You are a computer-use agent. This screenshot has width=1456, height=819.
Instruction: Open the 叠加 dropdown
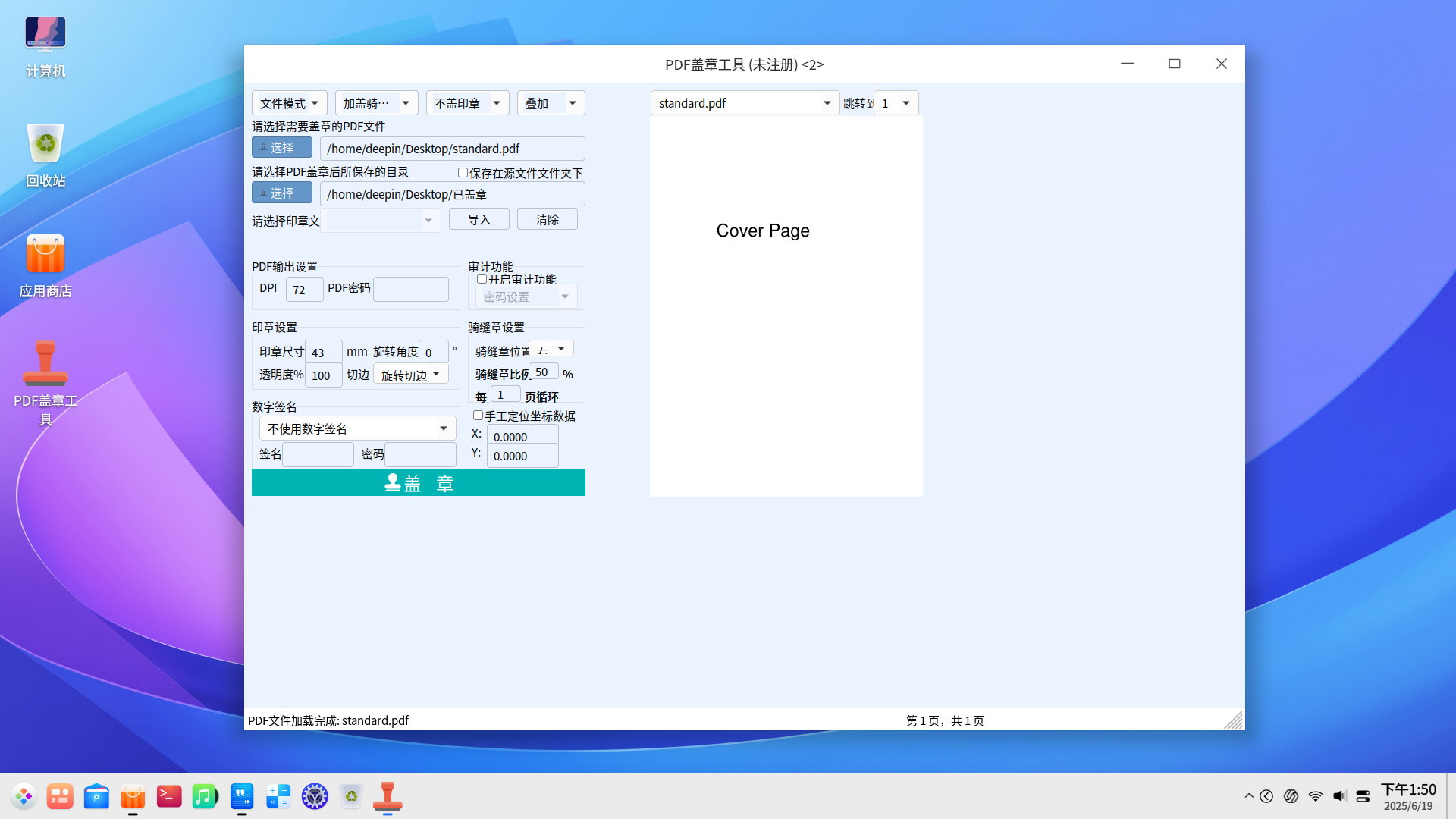click(551, 103)
